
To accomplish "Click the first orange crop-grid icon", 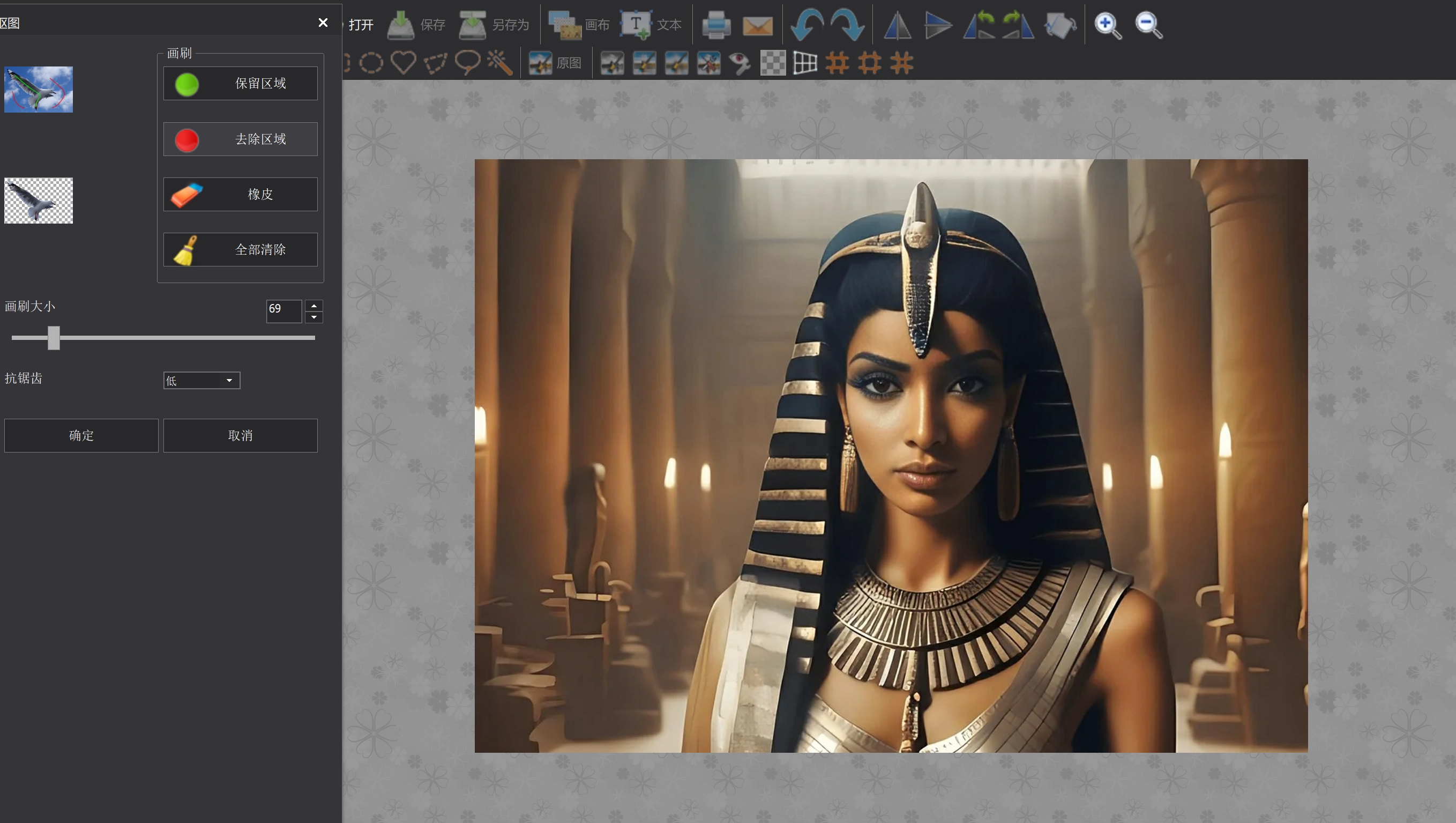I will pyautogui.click(x=837, y=63).
